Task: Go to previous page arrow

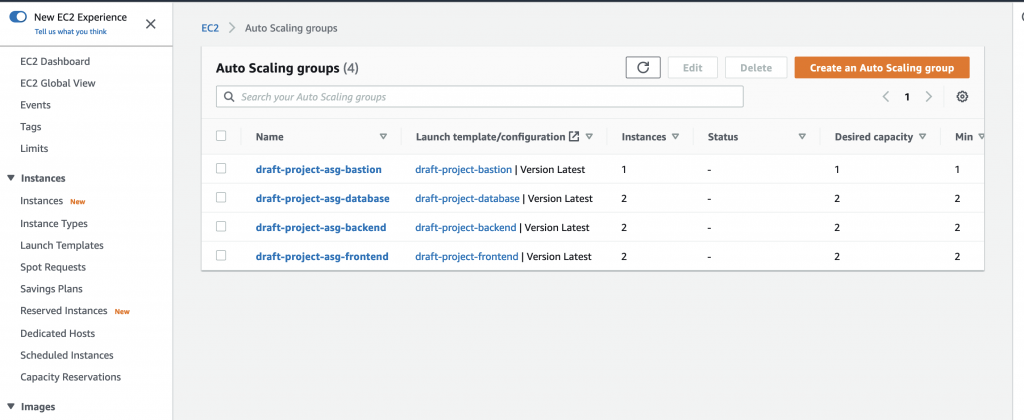Action: 886,97
